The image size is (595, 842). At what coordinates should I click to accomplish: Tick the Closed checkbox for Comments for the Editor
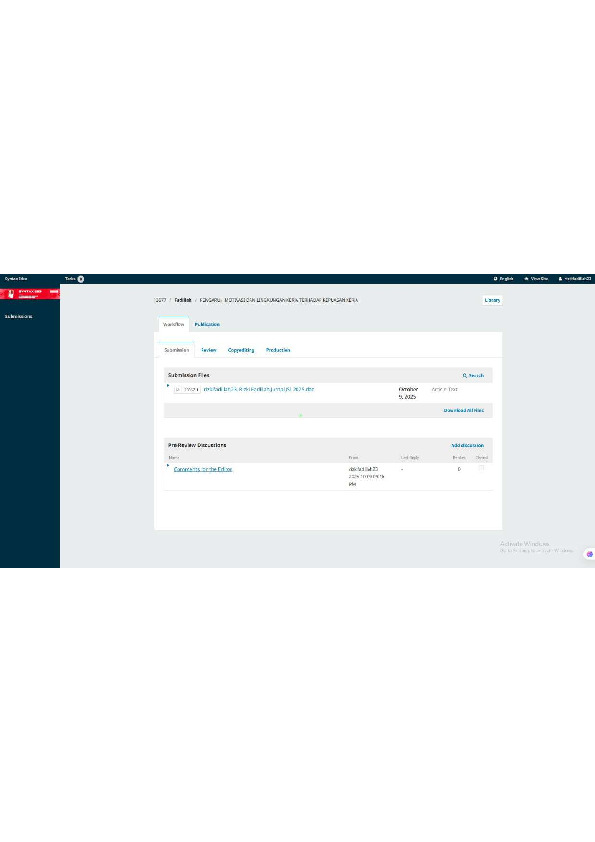point(481,468)
